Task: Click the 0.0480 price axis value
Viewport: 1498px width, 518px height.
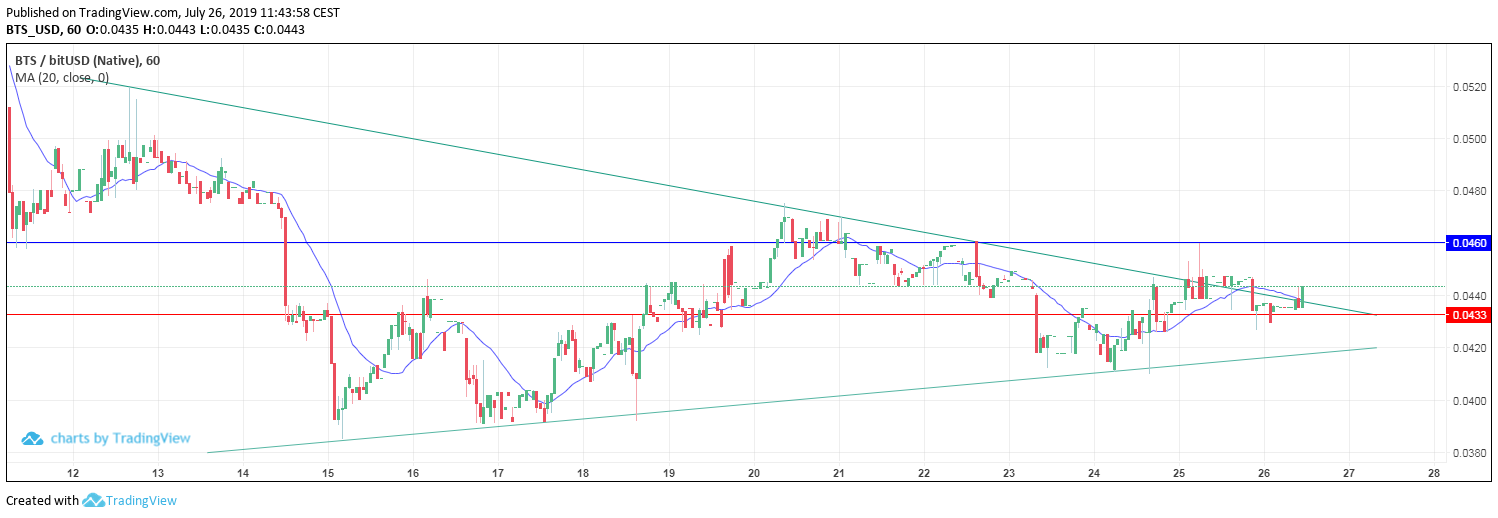Action: [x=1467, y=191]
